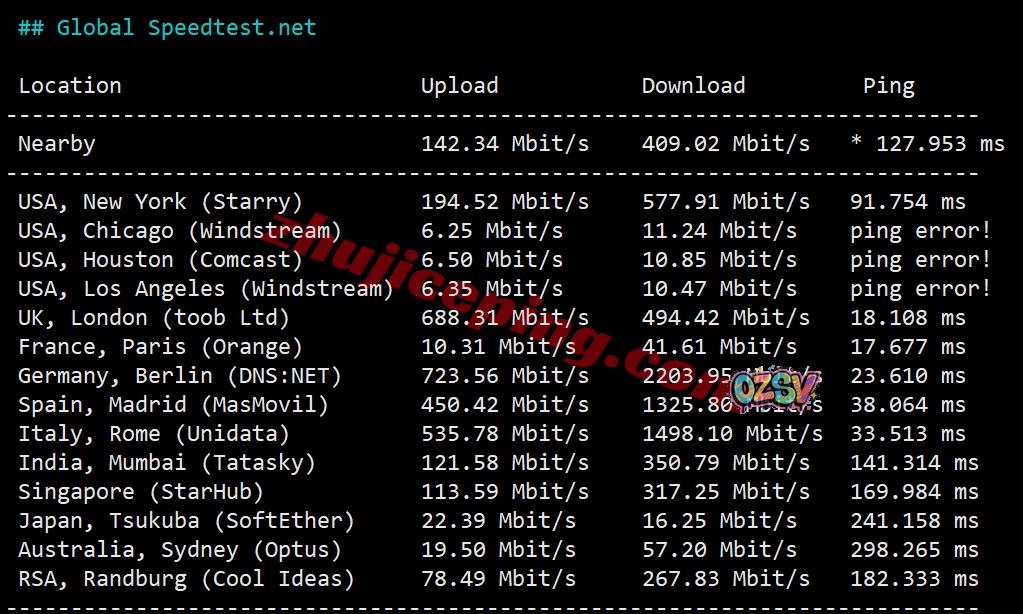Select the USA, Houston (Comcast) row

coord(160,260)
